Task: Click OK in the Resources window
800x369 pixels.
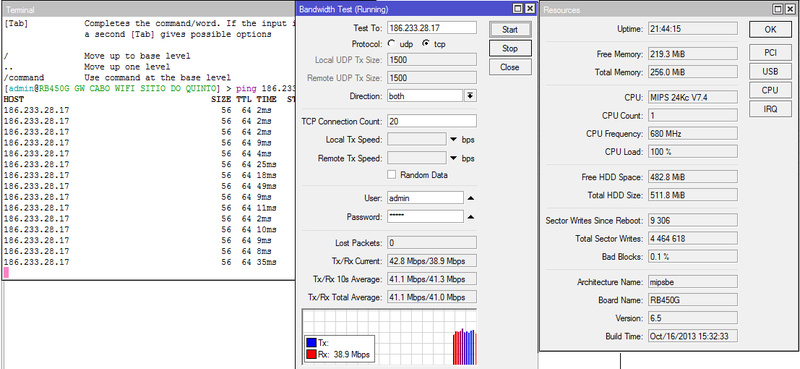Action: (770, 30)
